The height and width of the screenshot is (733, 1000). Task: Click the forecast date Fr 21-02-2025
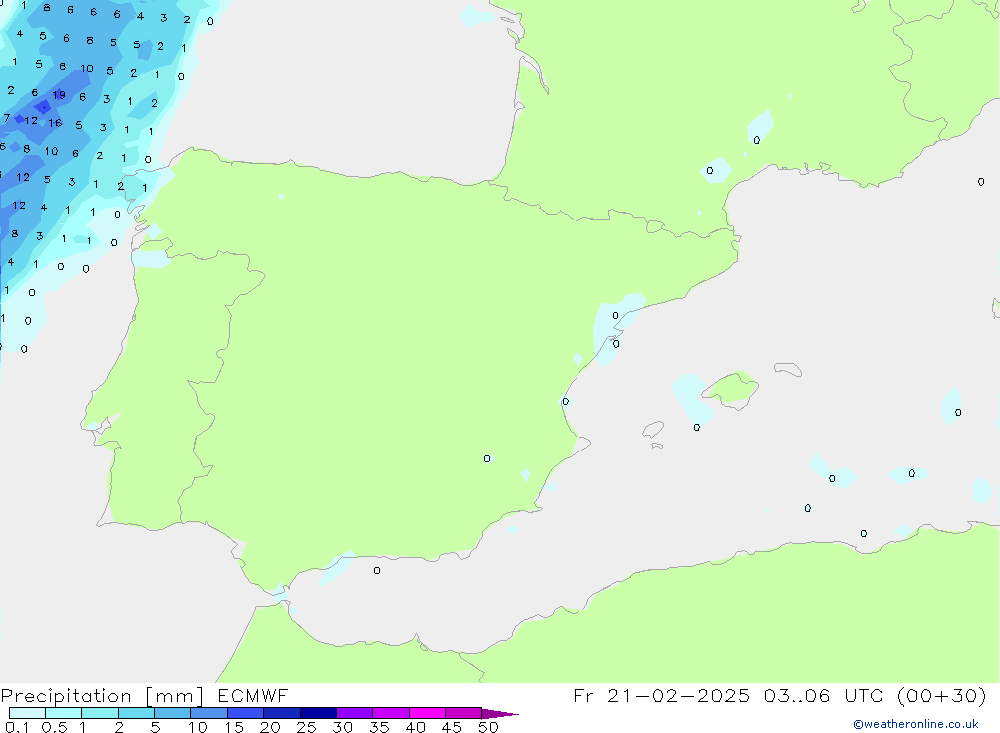point(662,696)
